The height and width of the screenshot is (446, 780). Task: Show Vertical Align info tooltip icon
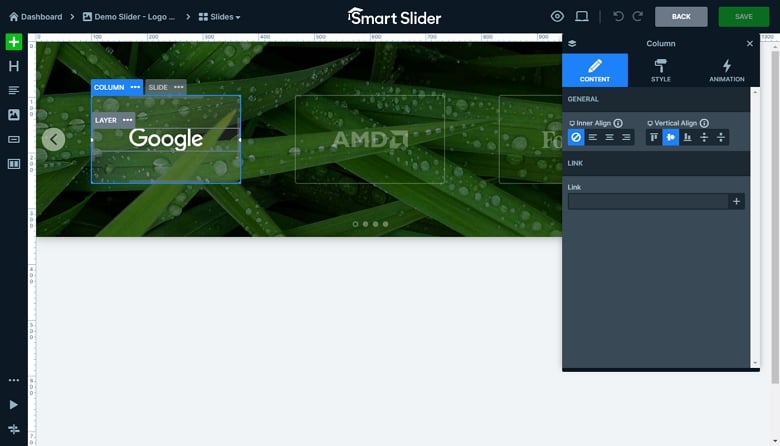coord(704,123)
